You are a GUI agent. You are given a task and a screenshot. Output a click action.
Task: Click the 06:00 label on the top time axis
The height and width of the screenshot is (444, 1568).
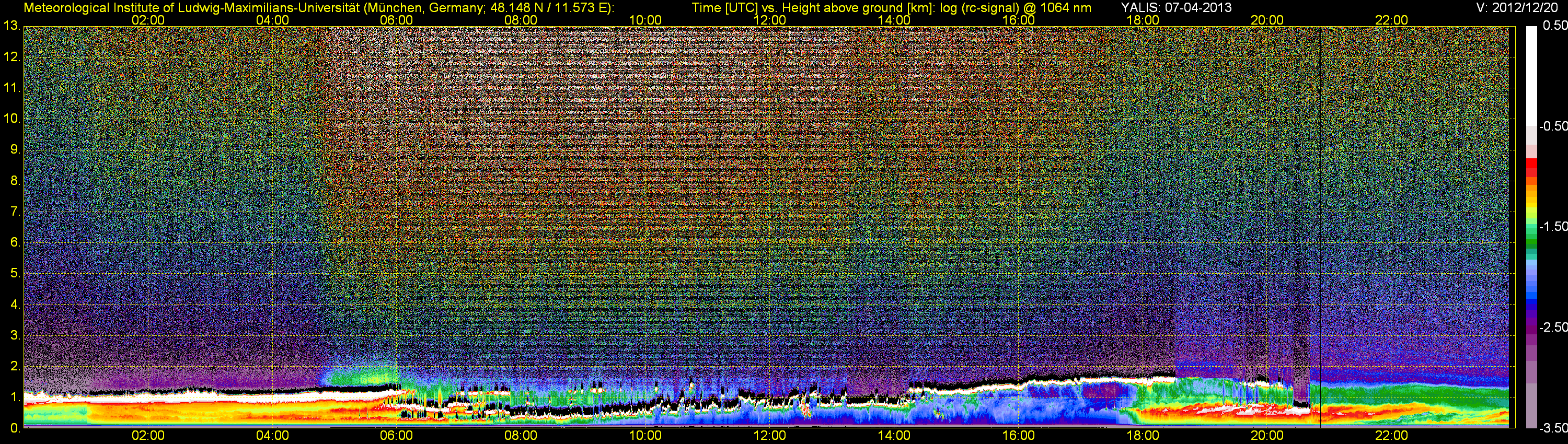click(x=396, y=20)
